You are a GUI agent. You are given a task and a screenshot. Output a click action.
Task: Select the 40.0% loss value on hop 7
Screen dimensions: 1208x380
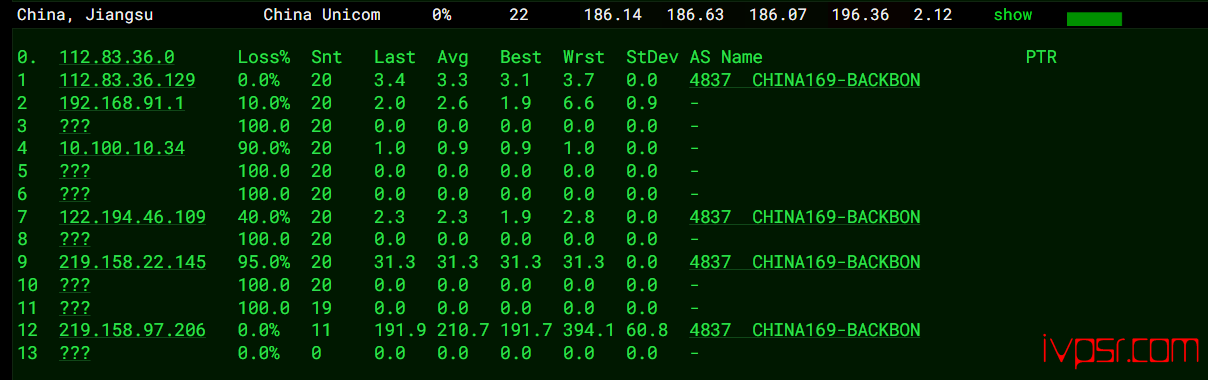coord(264,217)
